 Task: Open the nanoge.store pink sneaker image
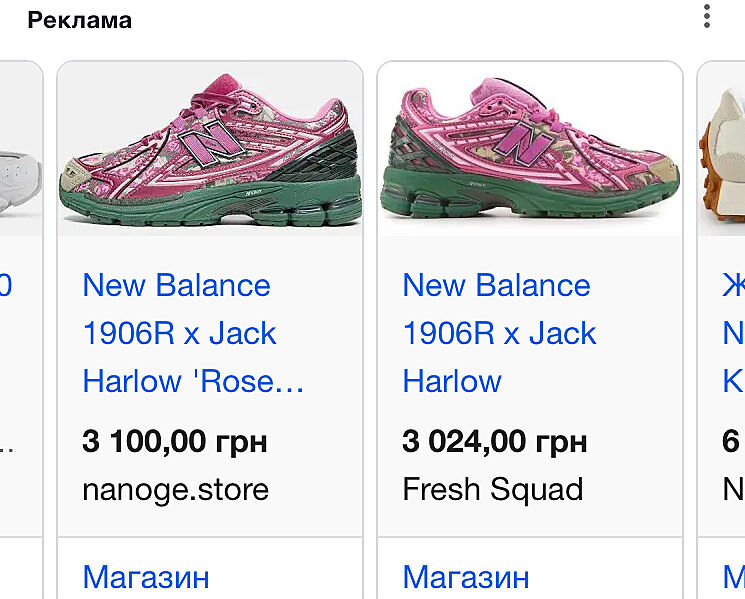[x=210, y=150]
